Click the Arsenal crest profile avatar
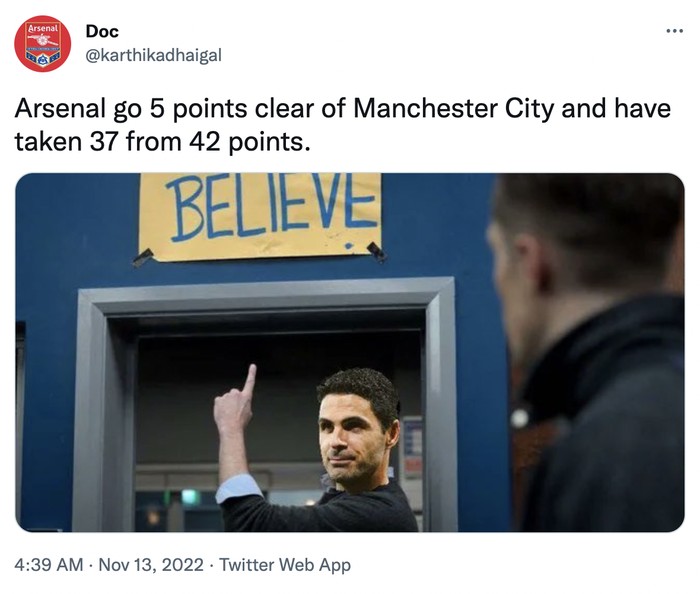This screenshot has height=594, width=700. click(42, 44)
